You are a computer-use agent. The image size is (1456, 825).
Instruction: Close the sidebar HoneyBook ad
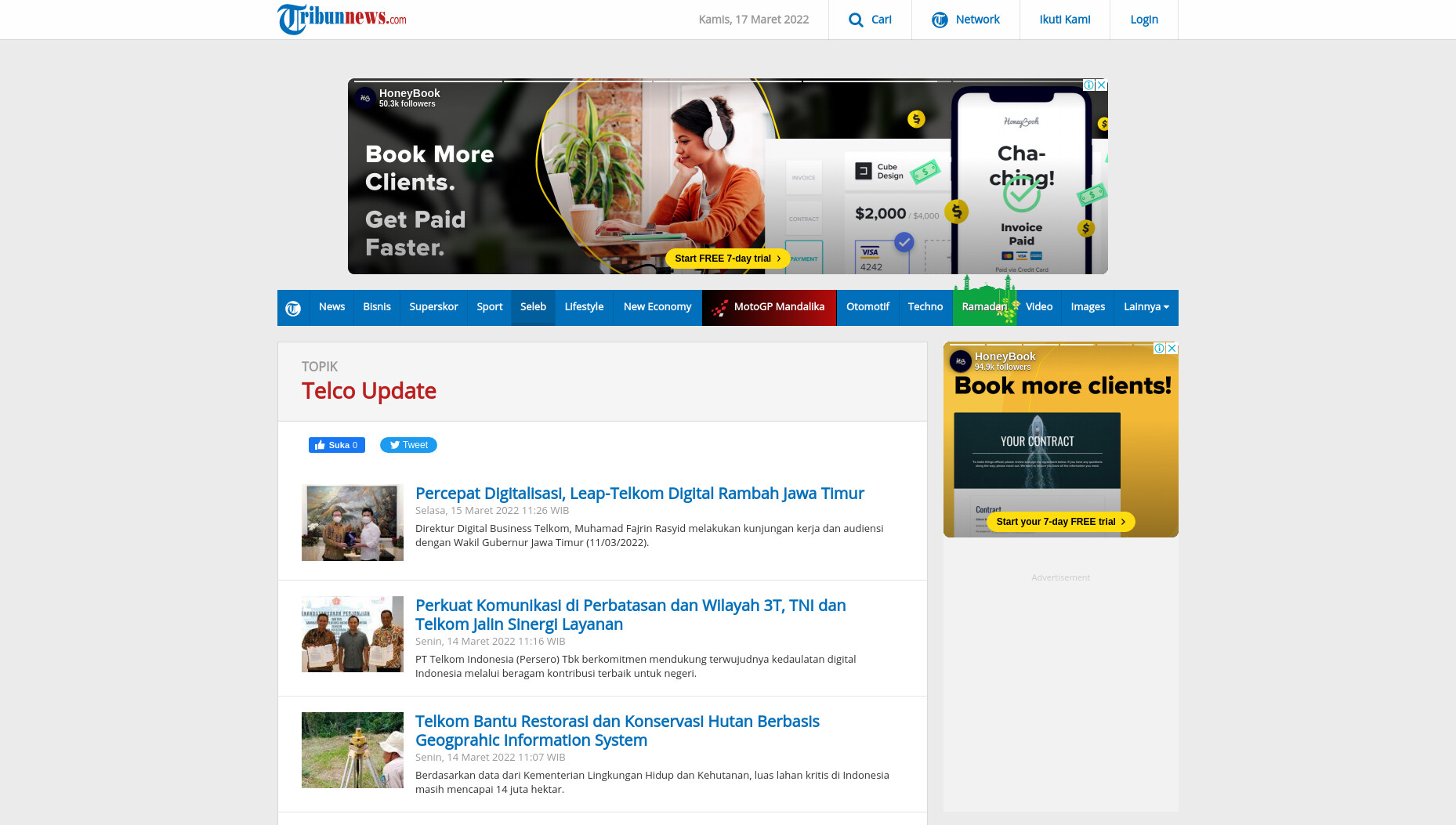click(1172, 348)
